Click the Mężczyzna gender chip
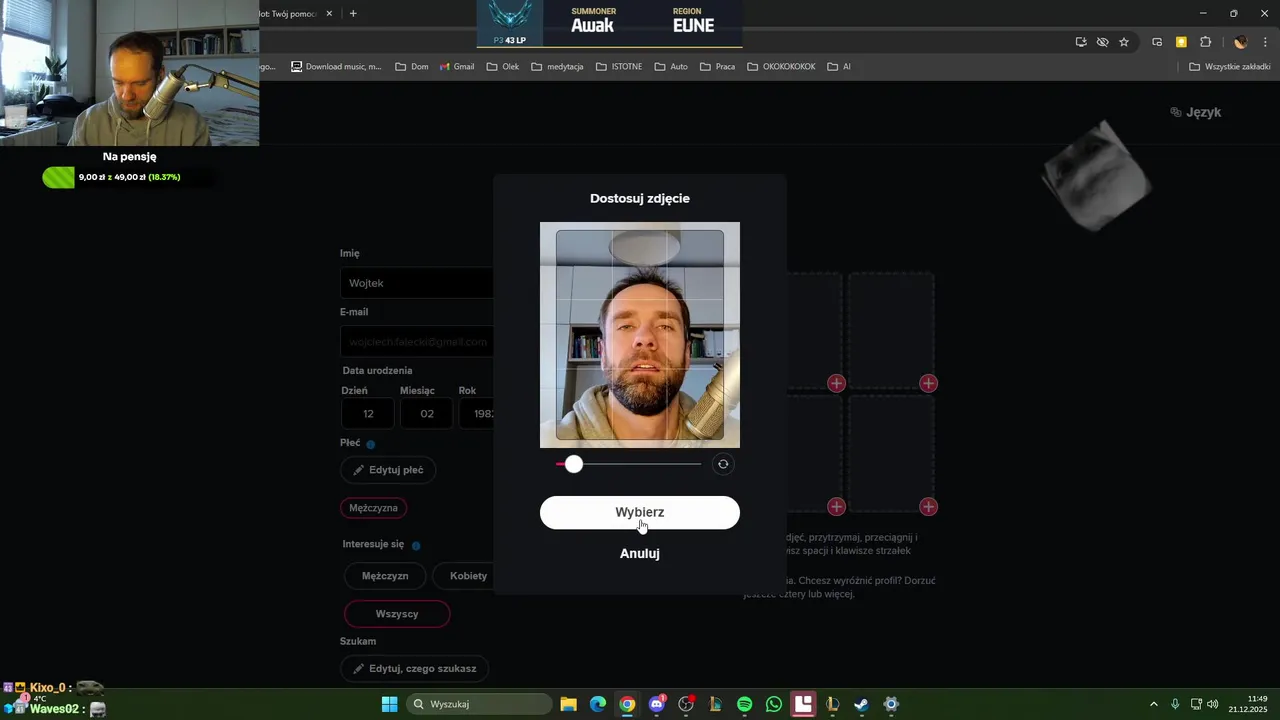1280x720 pixels. [373, 508]
